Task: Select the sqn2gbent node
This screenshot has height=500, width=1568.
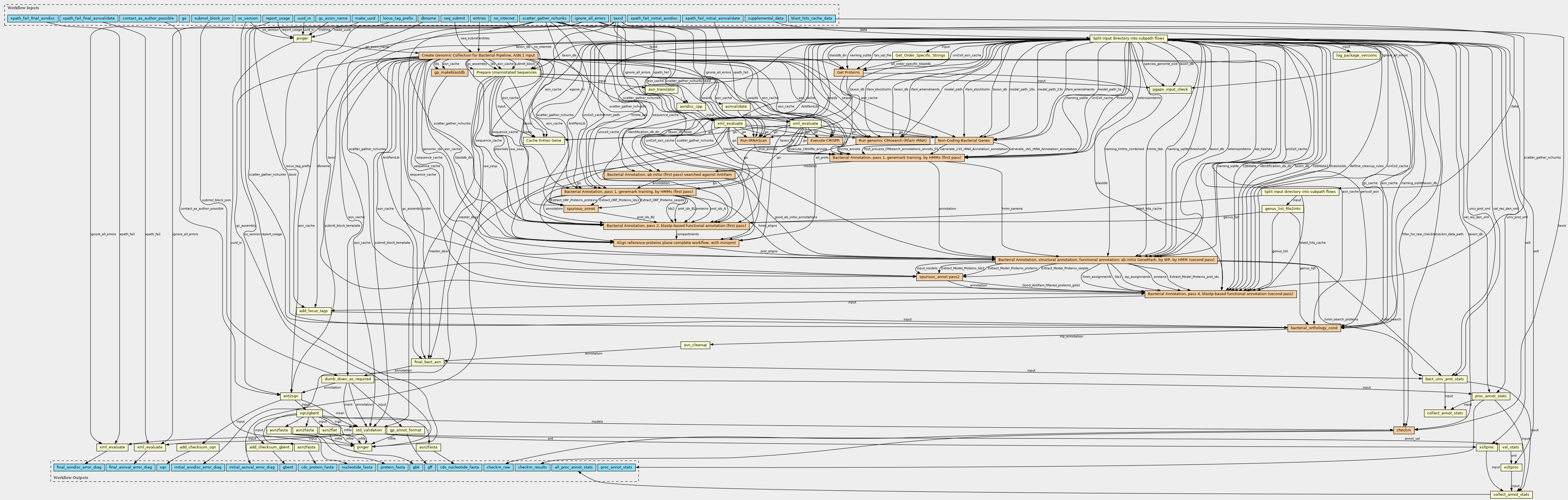Action: click(x=309, y=413)
